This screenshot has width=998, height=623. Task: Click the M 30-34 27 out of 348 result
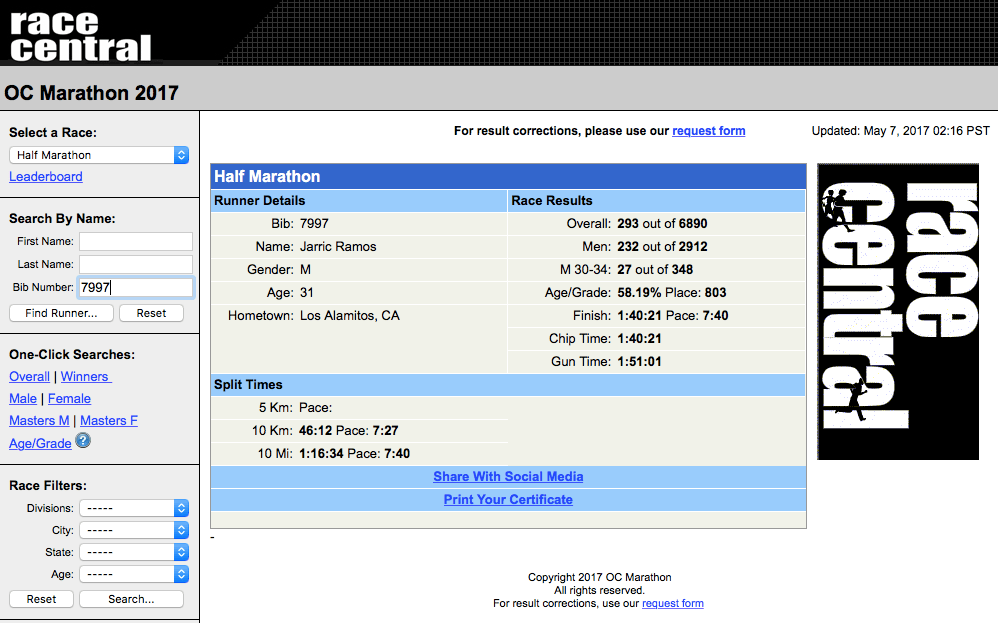tap(655, 270)
